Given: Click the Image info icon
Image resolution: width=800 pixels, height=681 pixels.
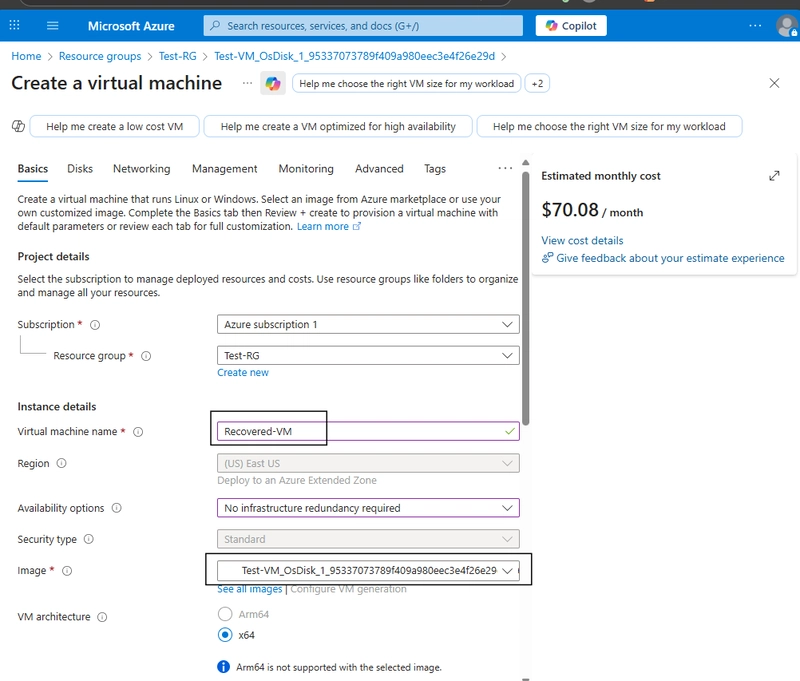Looking at the screenshot, I should (x=67, y=571).
